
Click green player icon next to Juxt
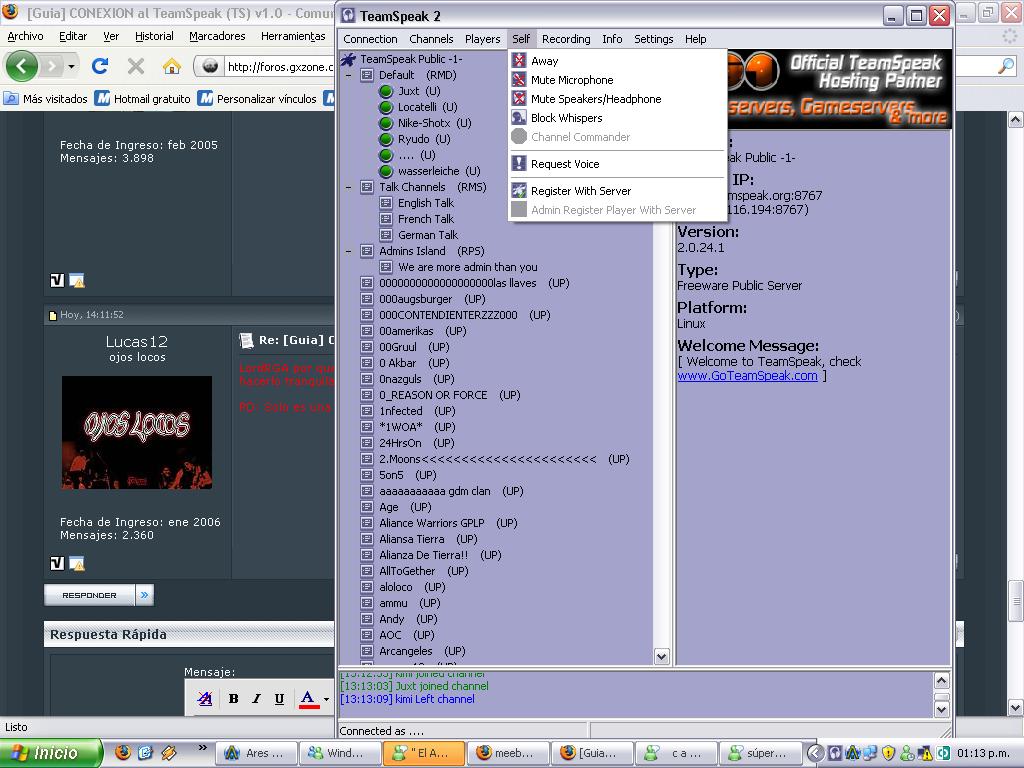(x=386, y=91)
